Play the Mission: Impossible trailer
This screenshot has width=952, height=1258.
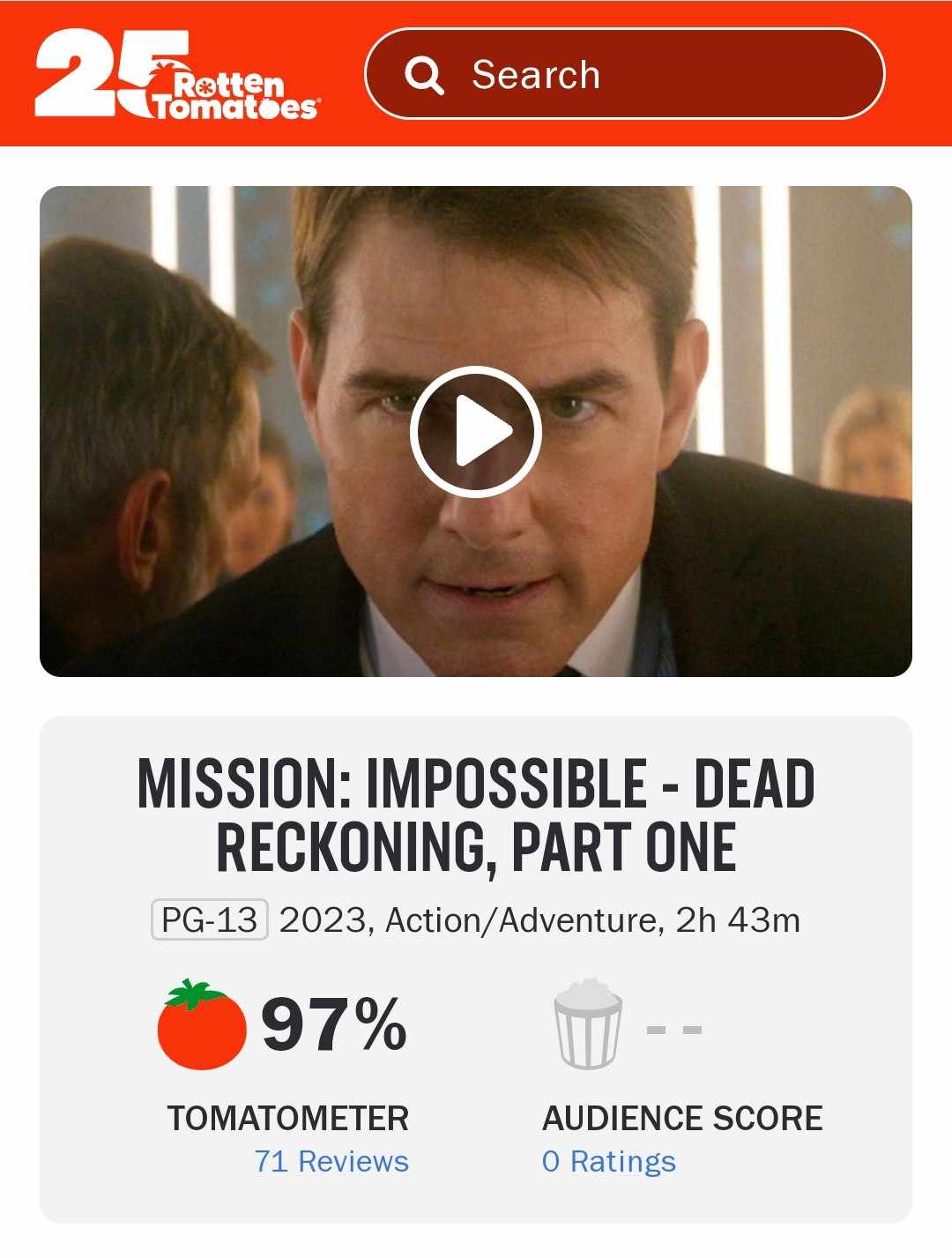(x=476, y=431)
